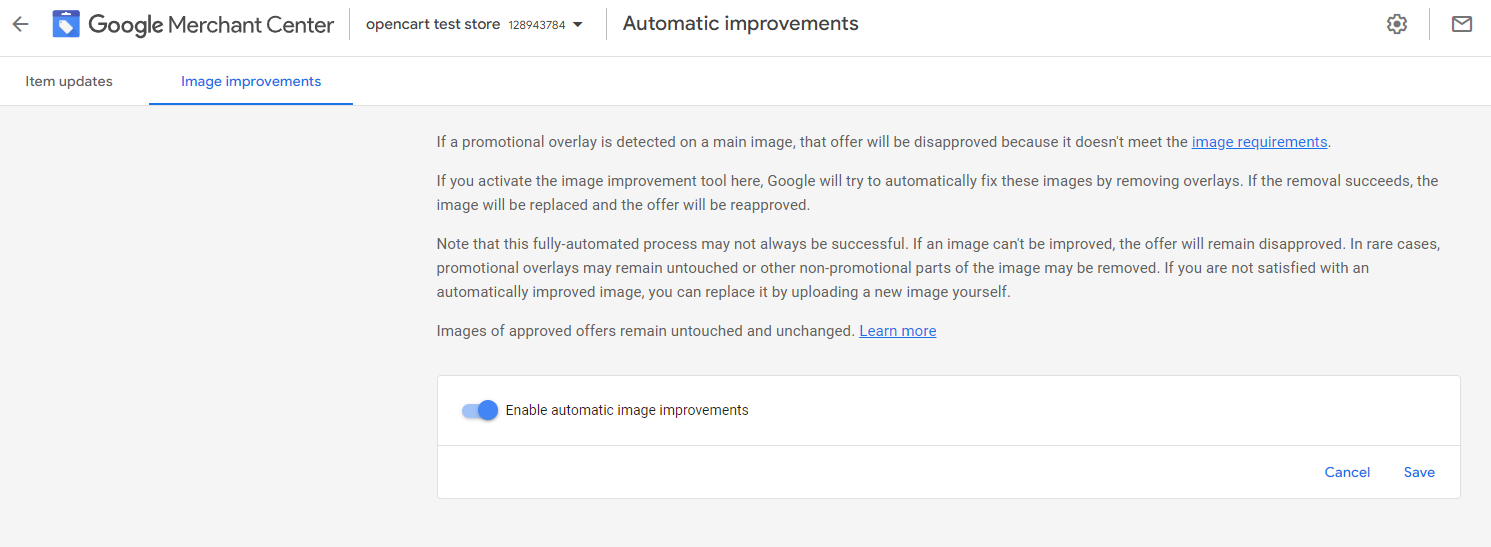Click the Google Merchant Center title text
Image resolution: width=1491 pixels, height=547 pixels.
point(211,25)
